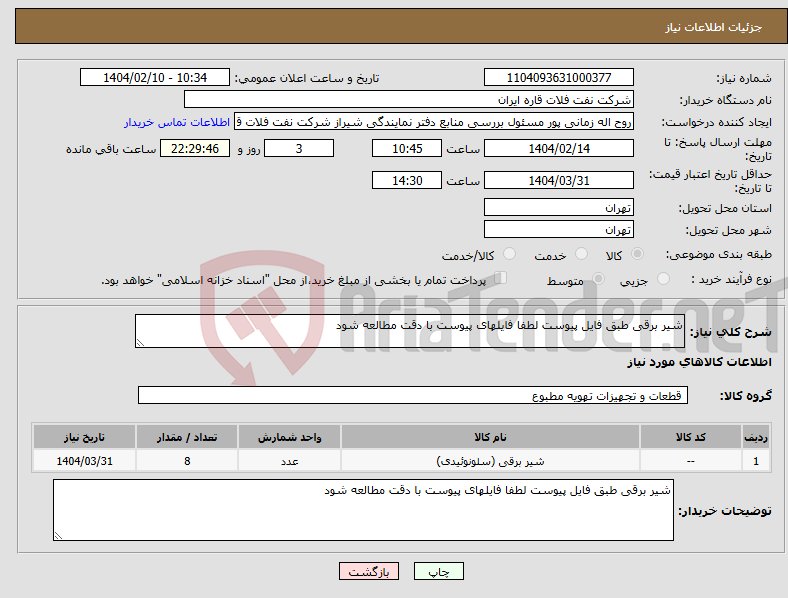Image resolution: width=788 pixels, height=598 pixels.
Task: Click the request creator field روح اله زمانی پور
Action: click(434, 122)
